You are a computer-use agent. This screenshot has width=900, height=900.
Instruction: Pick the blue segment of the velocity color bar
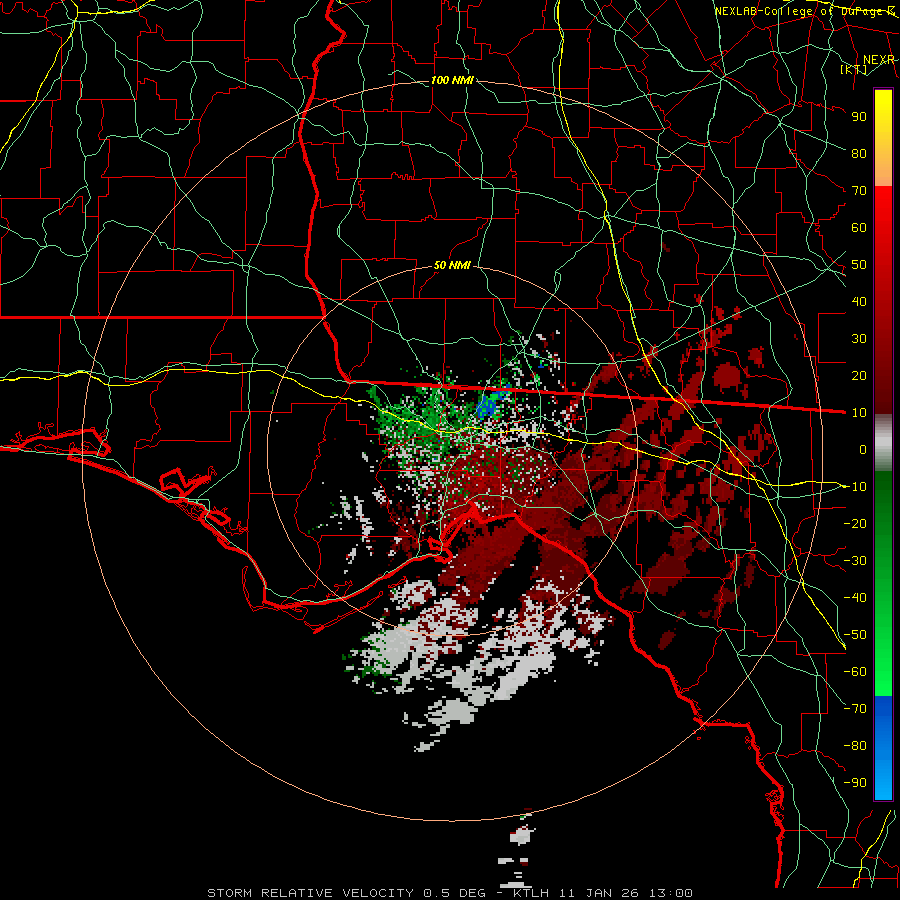tap(883, 748)
